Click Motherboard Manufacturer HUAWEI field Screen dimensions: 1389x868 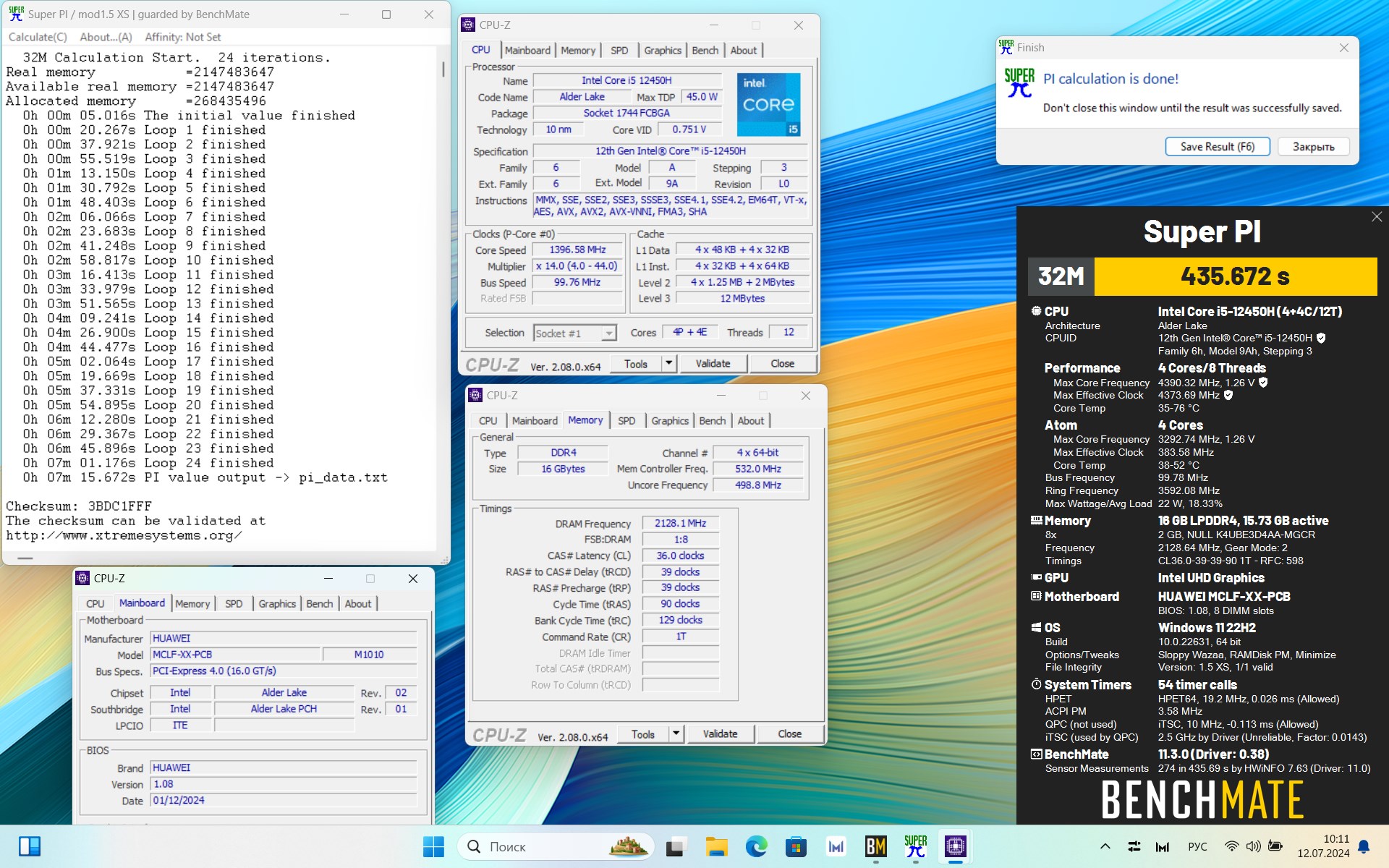point(284,638)
